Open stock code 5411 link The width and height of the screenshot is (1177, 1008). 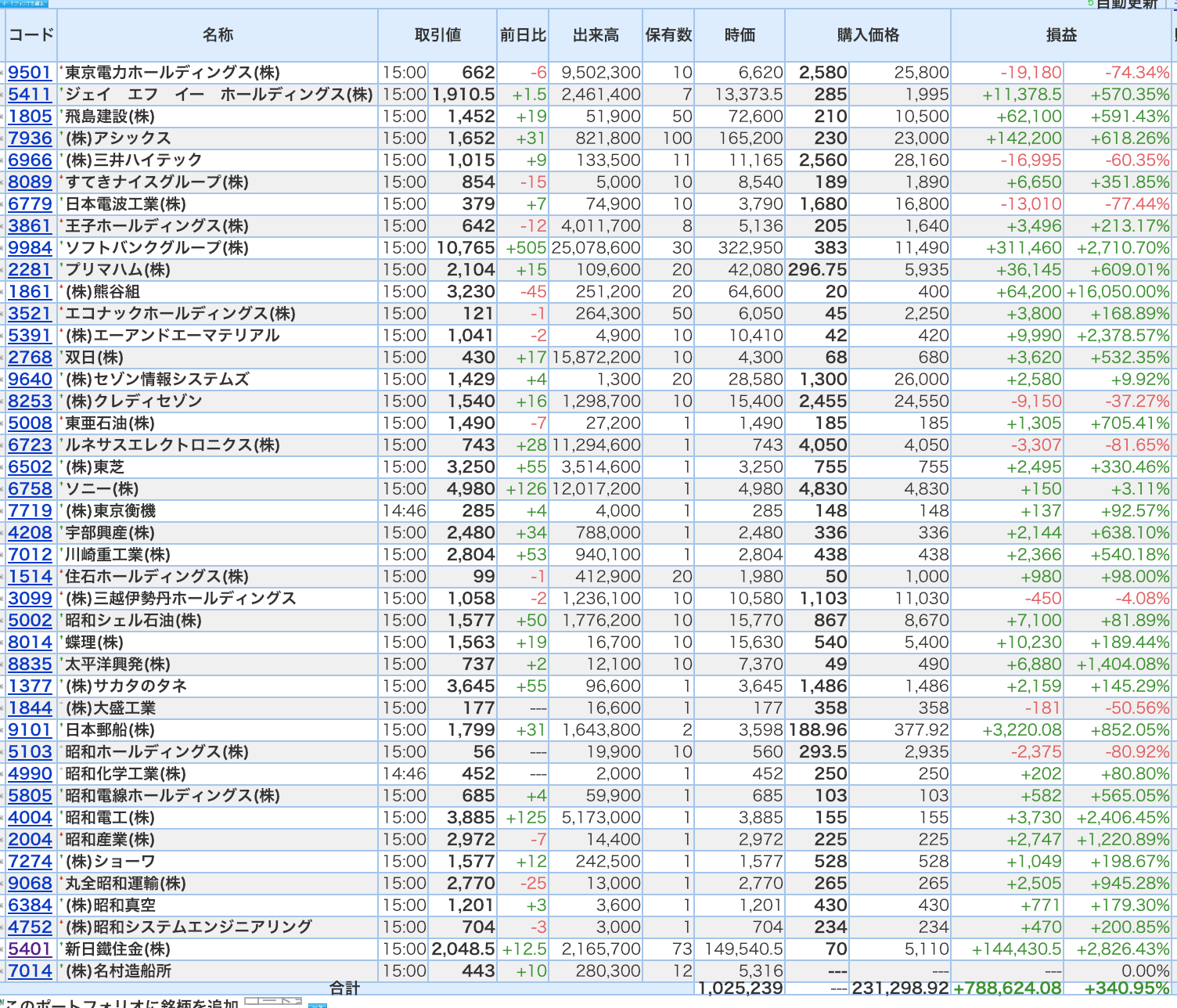pos(30,95)
